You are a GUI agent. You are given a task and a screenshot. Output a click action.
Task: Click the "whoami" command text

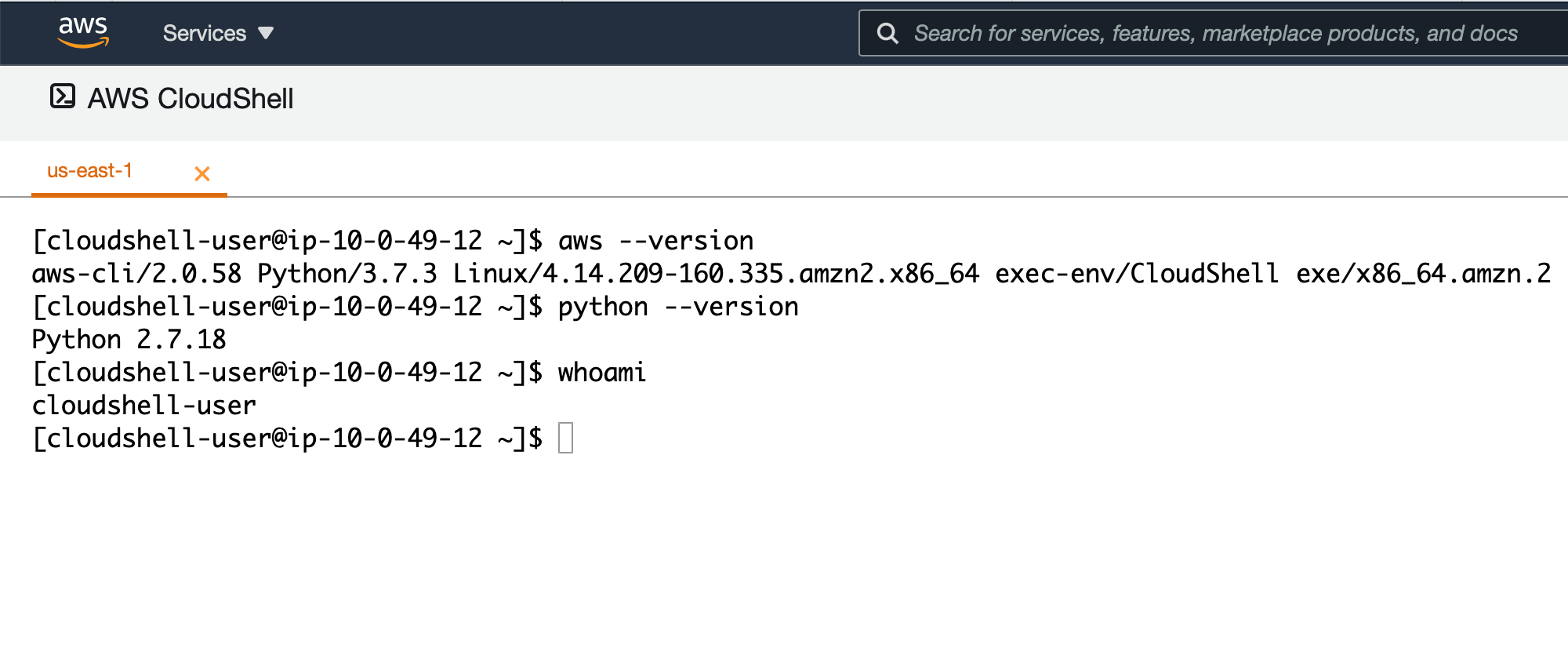point(601,373)
